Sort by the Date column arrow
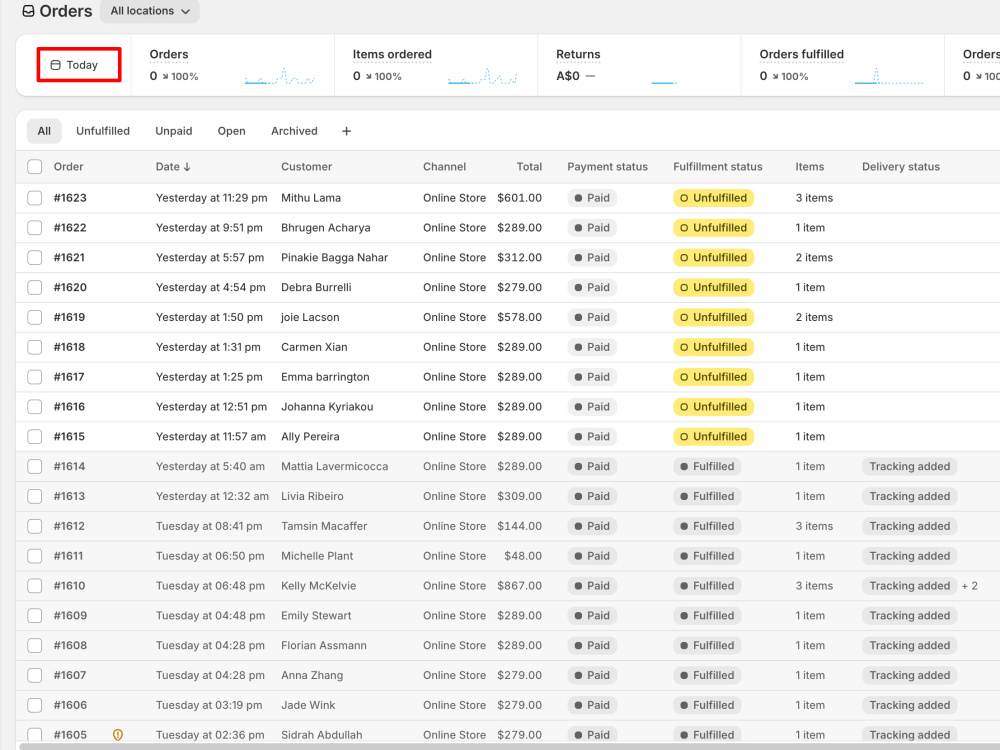The width and height of the screenshot is (1000, 750). pyautogui.click(x=187, y=166)
